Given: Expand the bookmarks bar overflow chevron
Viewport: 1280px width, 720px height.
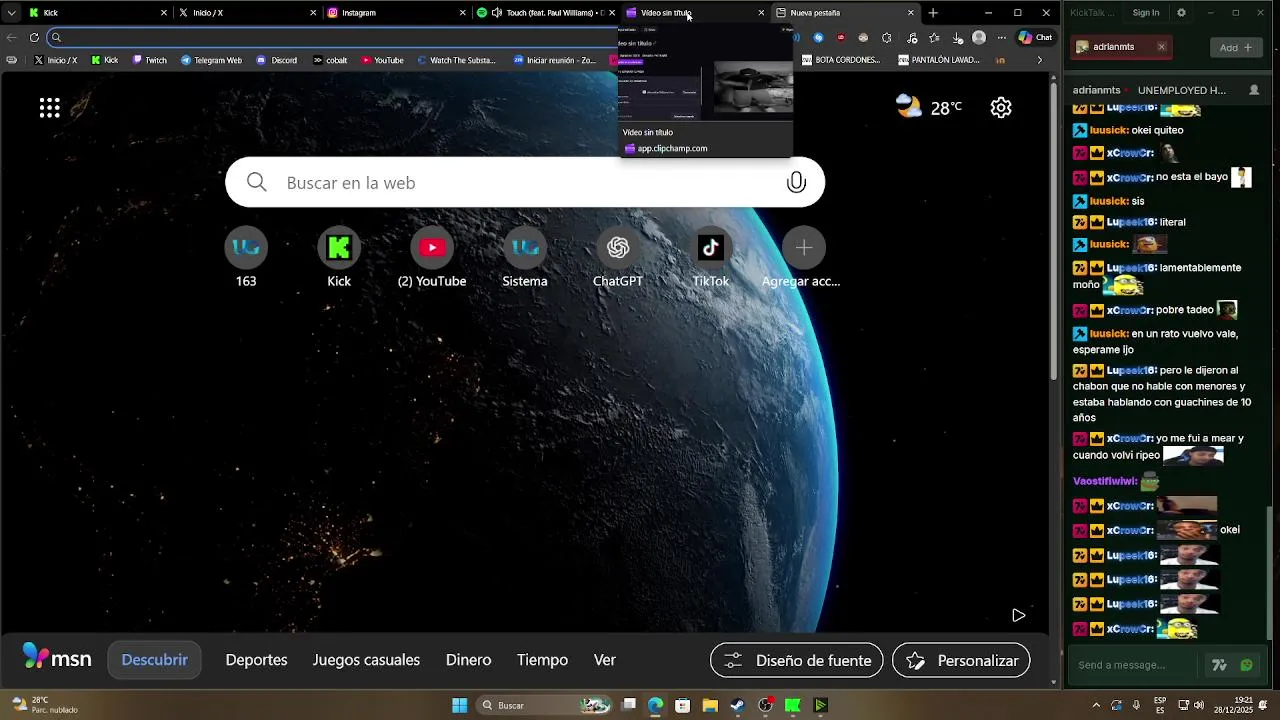Looking at the screenshot, I should 1039,60.
